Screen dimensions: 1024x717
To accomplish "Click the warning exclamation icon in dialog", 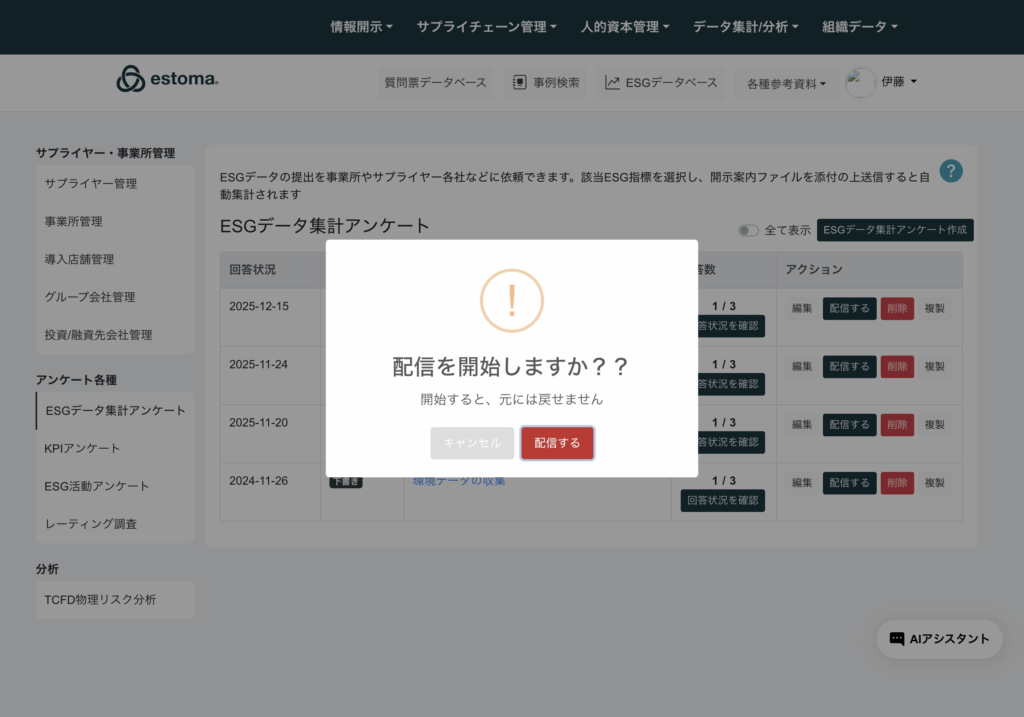I will 512,300.
